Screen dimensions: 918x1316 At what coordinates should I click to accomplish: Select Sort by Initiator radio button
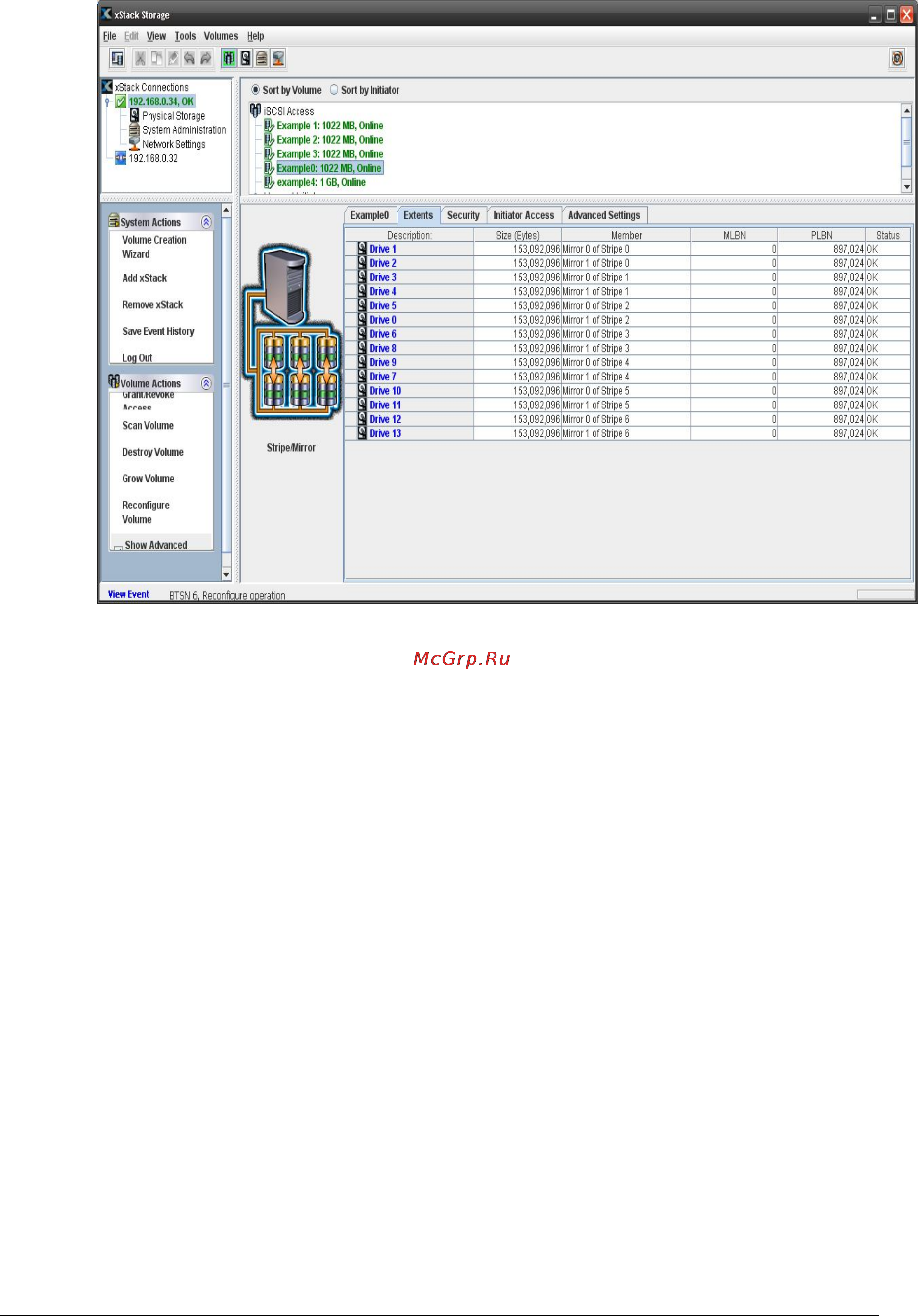click(334, 90)
